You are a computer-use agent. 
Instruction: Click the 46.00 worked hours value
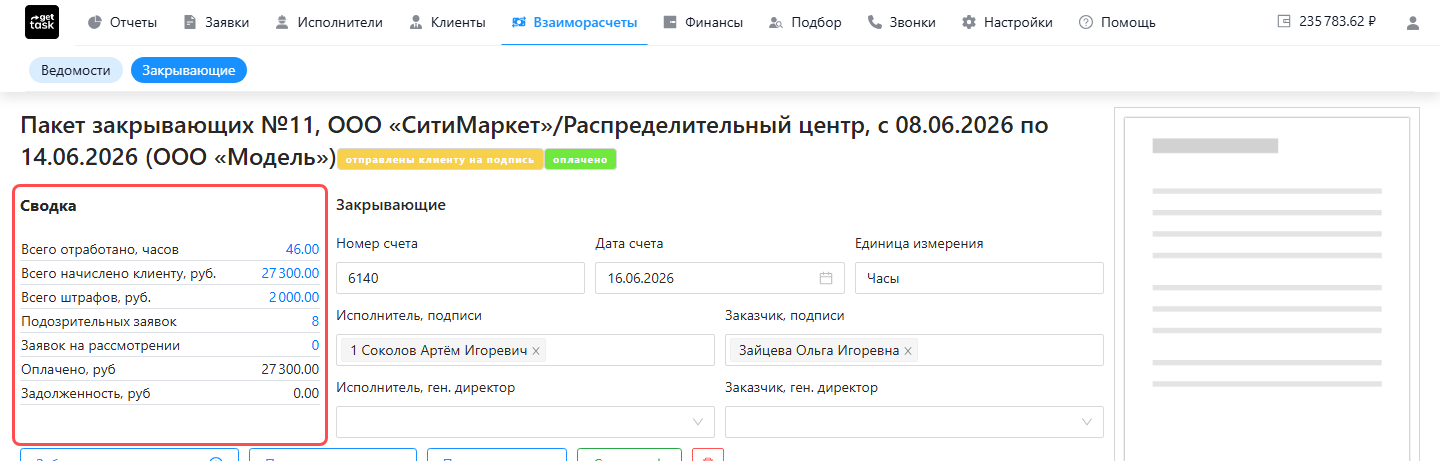click(302, 249)
